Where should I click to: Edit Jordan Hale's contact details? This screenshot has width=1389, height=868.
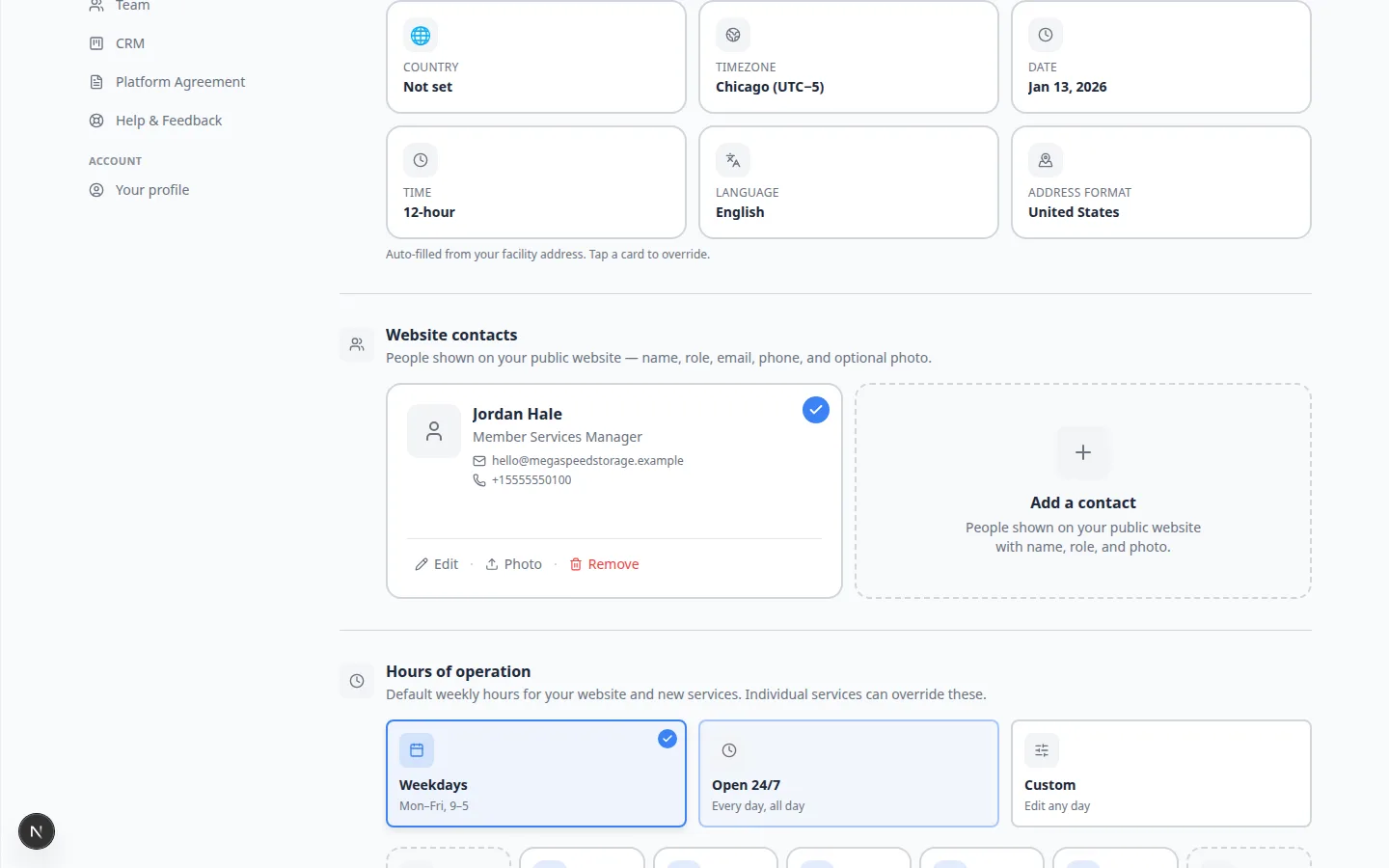[x=437, y=564]
